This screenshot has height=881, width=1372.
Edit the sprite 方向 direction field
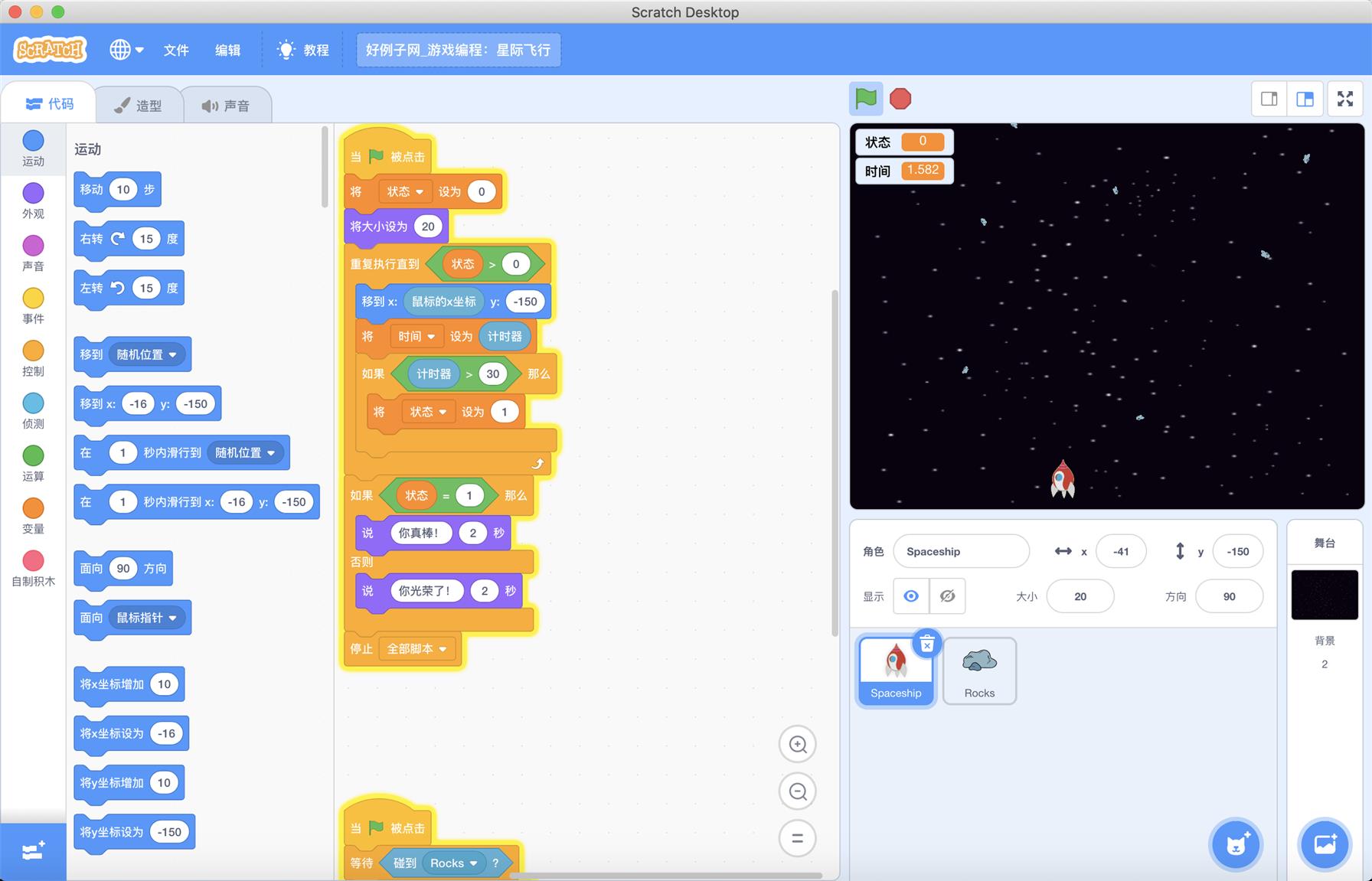click(x=1229, y=596)
